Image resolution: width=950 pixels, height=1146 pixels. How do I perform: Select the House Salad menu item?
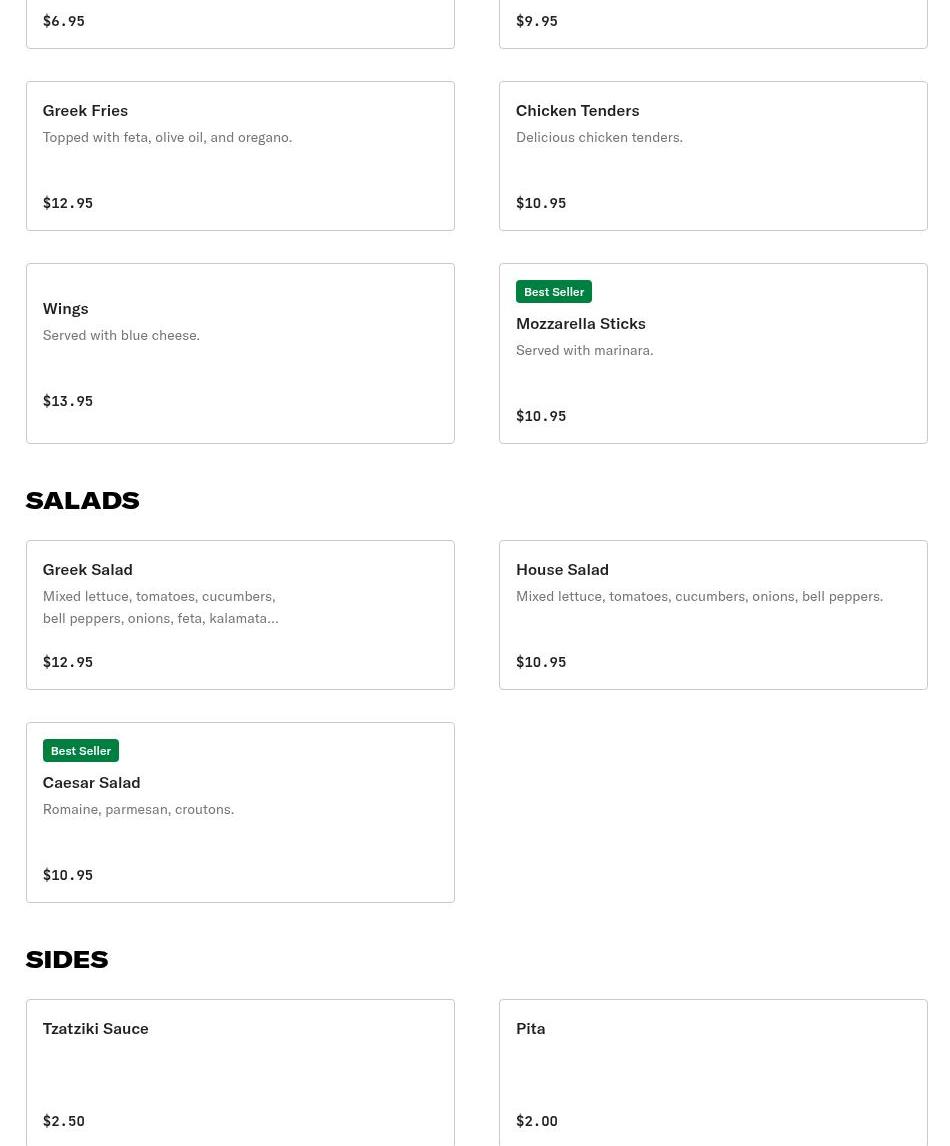(x=713, y=615)
